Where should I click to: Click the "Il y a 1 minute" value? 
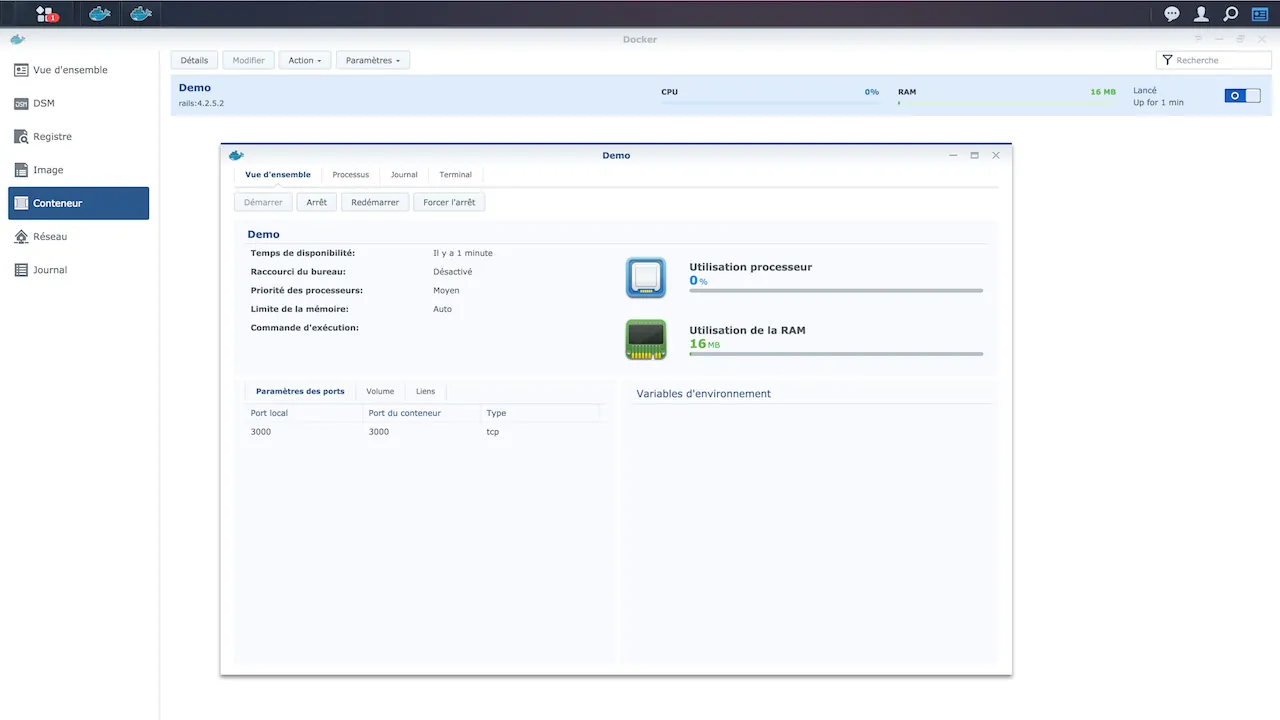pyautogui.click(x=463, y=253)
